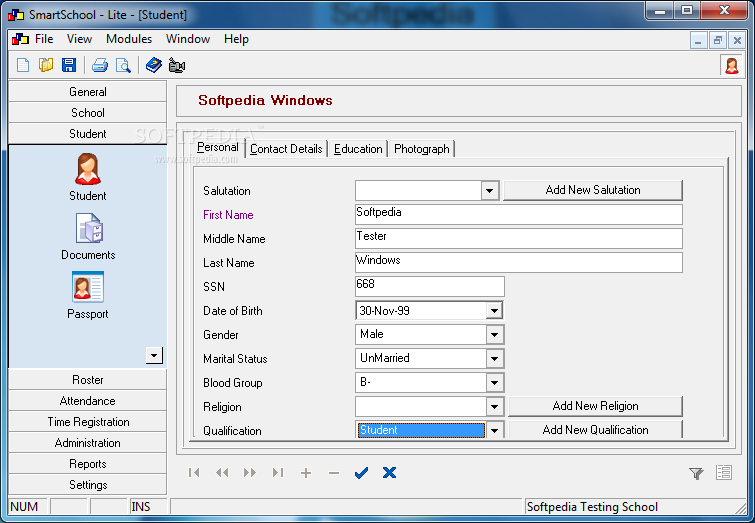Image resolution: width=755 pixels, height=523 pixels.
Task: Open the Window menu
Action: click(188, 39)
